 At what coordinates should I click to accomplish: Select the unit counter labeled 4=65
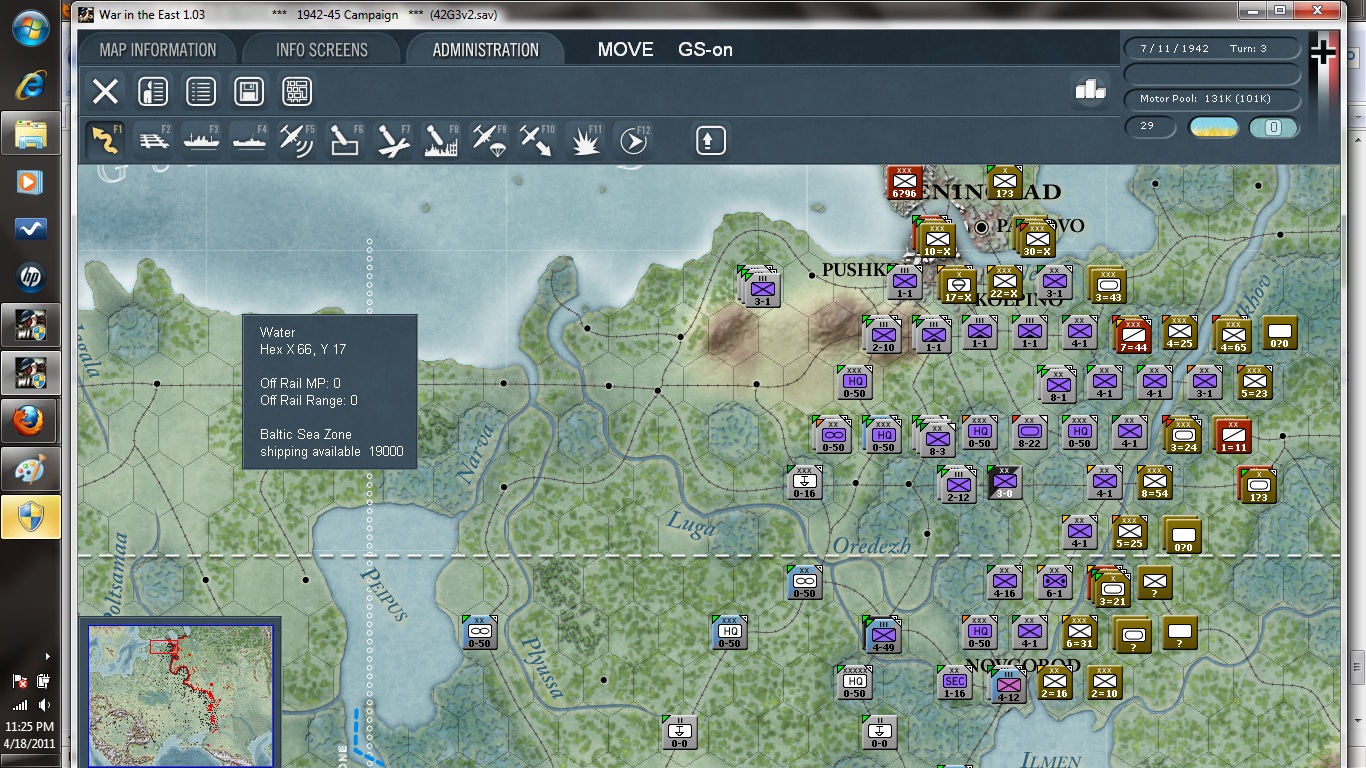pyautogui.click(x=1232, y=336)
